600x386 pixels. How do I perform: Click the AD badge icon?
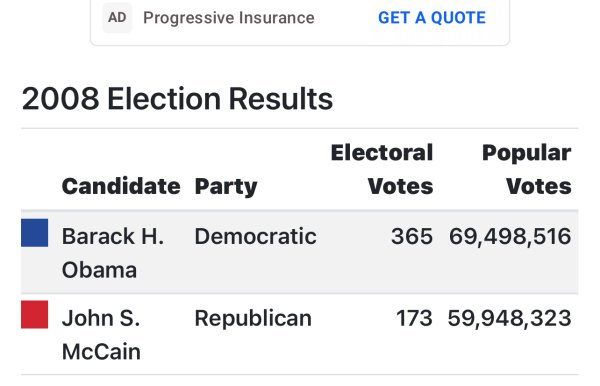(x=117, y=18)
